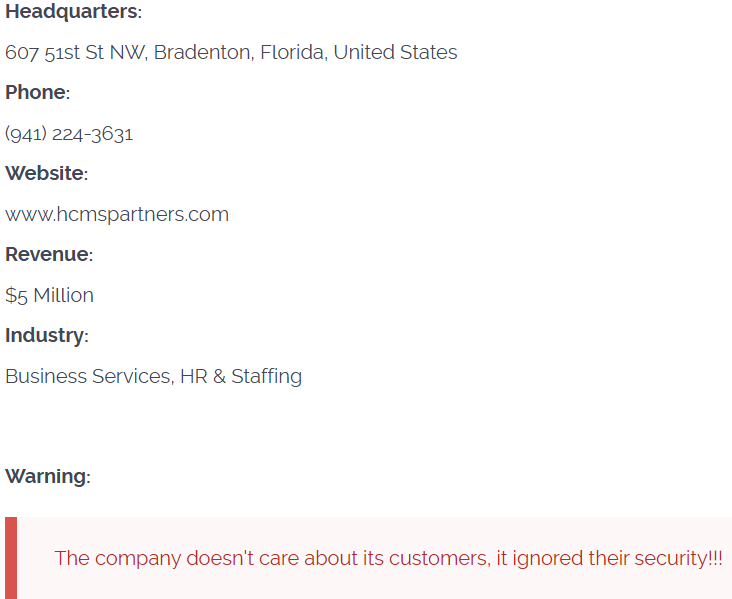The image size is (732, 599).
Task: Click the Headquarters heading label
Action: (73, 12)
